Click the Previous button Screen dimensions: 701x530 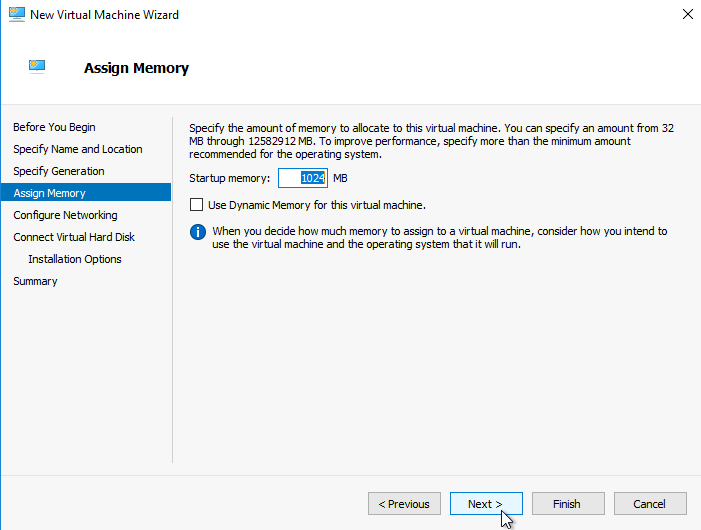(x=404, y=504)
